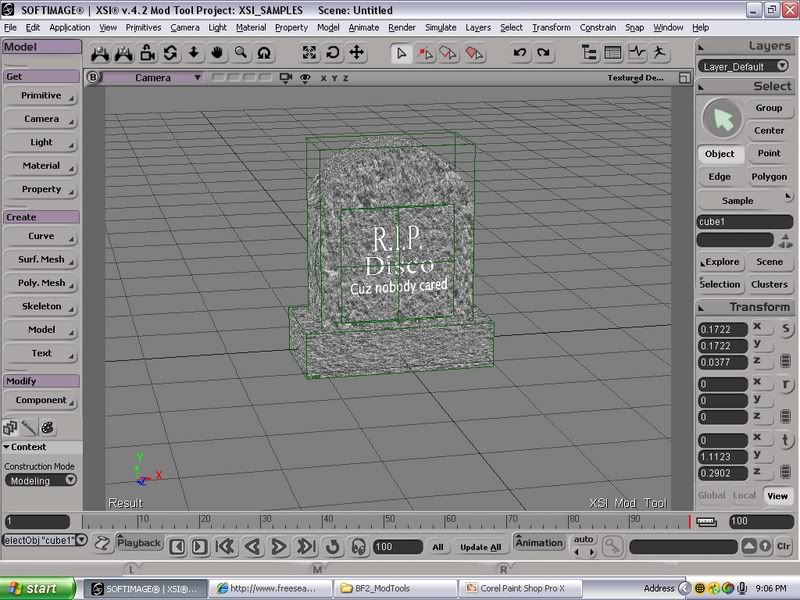This screenshot has width=800, height=600.
Task: Click the Update All button
Action: tap(481, 547)
